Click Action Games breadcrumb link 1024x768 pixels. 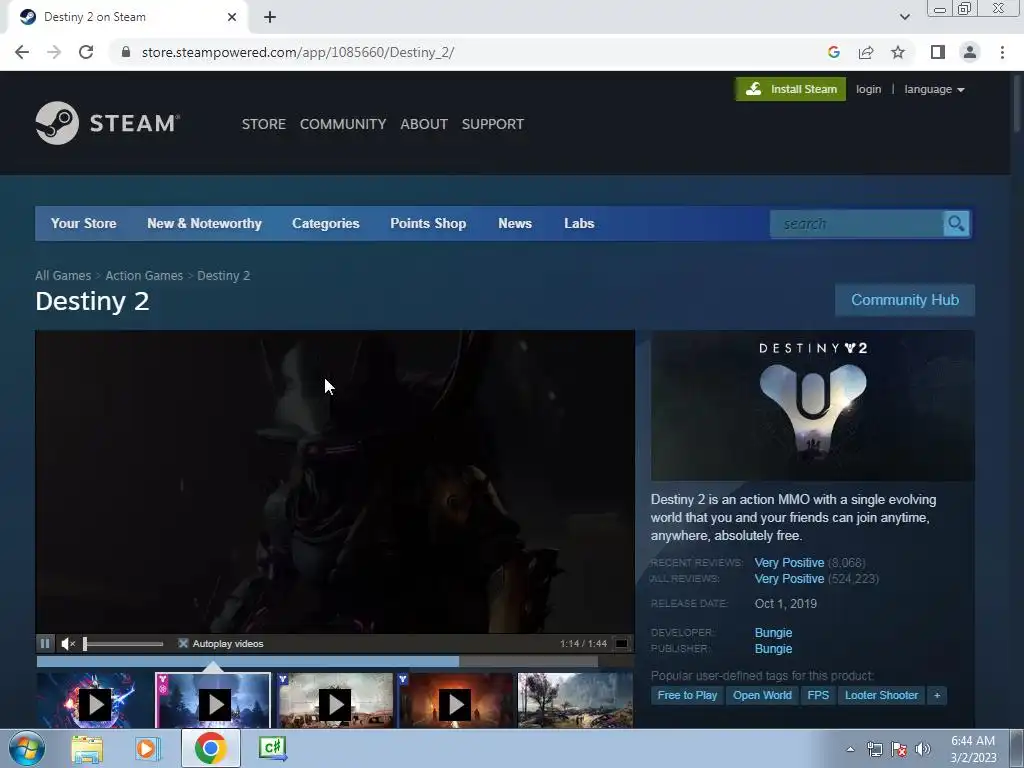[144, 276]
